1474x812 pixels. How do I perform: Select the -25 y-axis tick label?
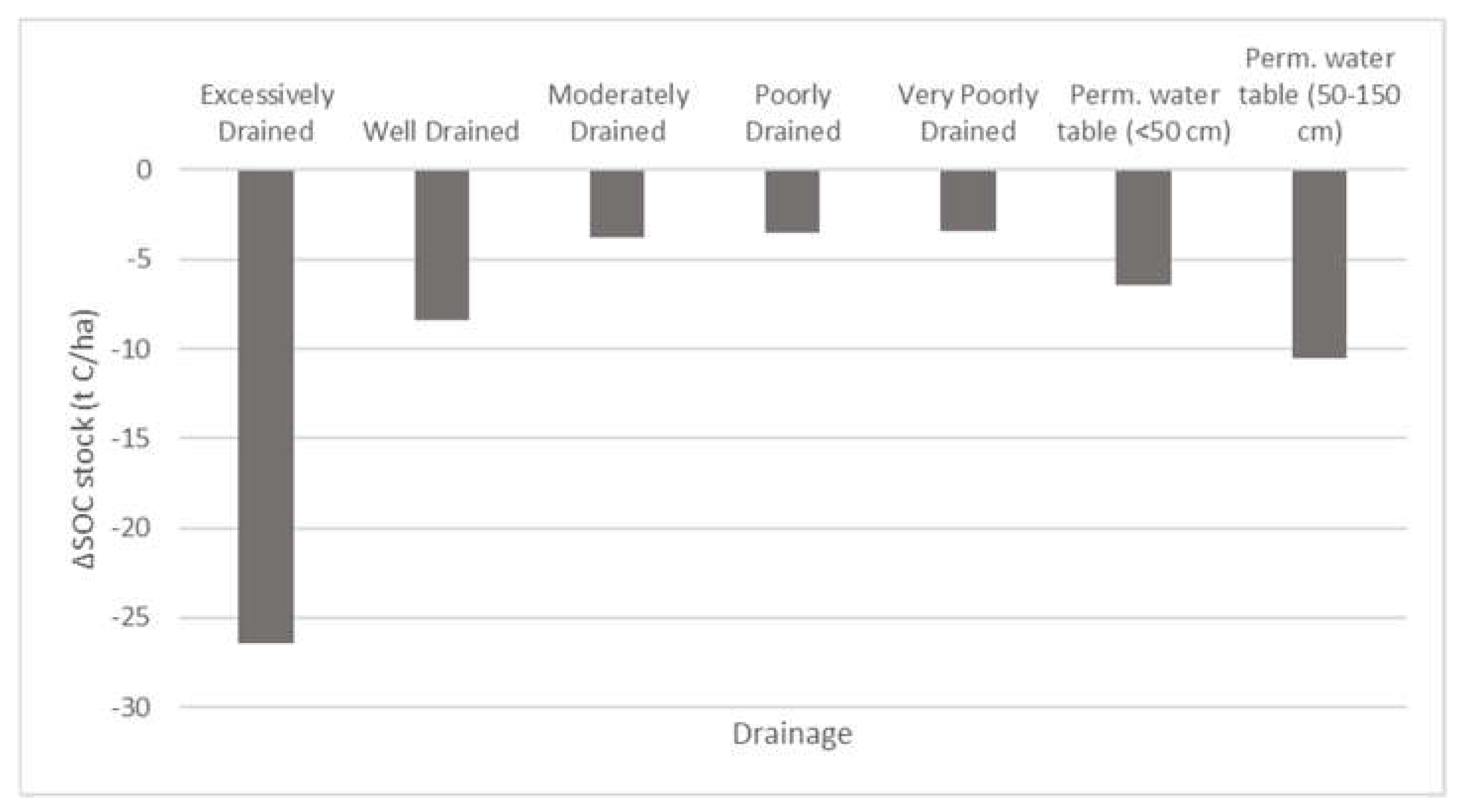[x=132, y=618]
